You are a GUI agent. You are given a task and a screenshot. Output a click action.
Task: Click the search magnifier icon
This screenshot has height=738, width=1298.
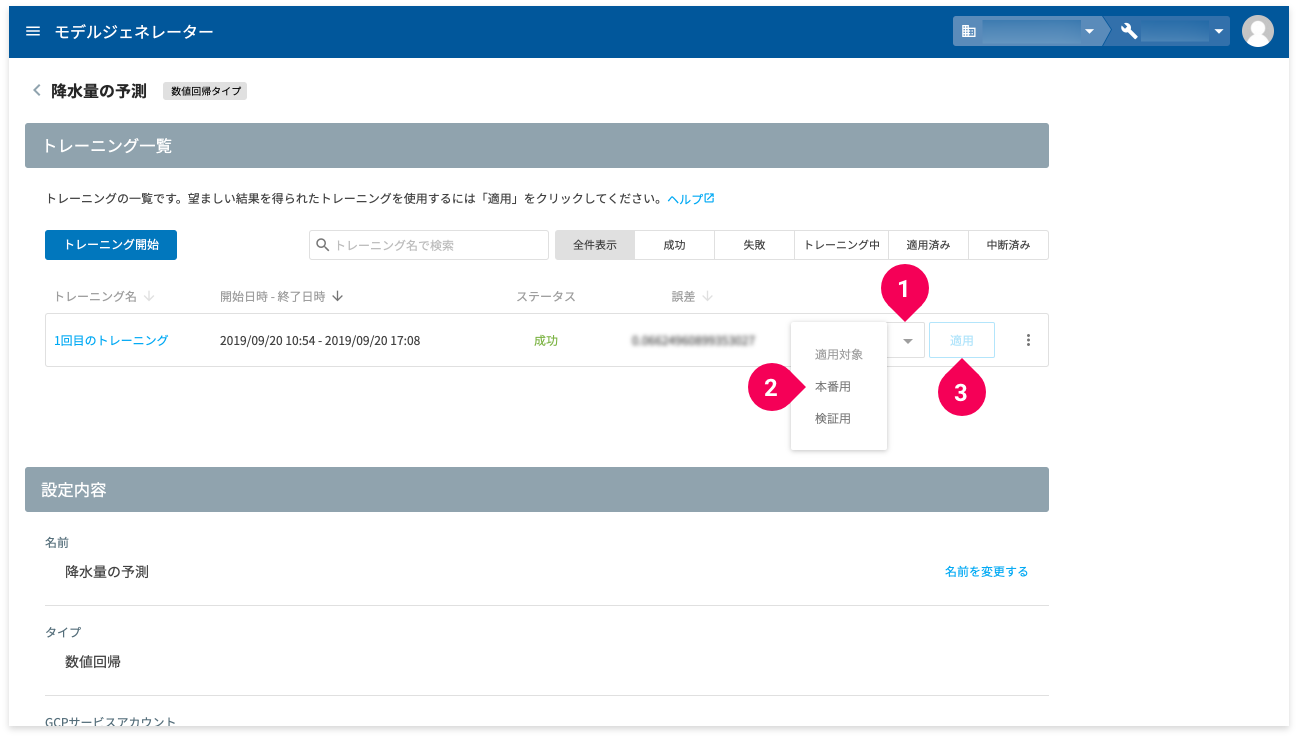(323, 245)
